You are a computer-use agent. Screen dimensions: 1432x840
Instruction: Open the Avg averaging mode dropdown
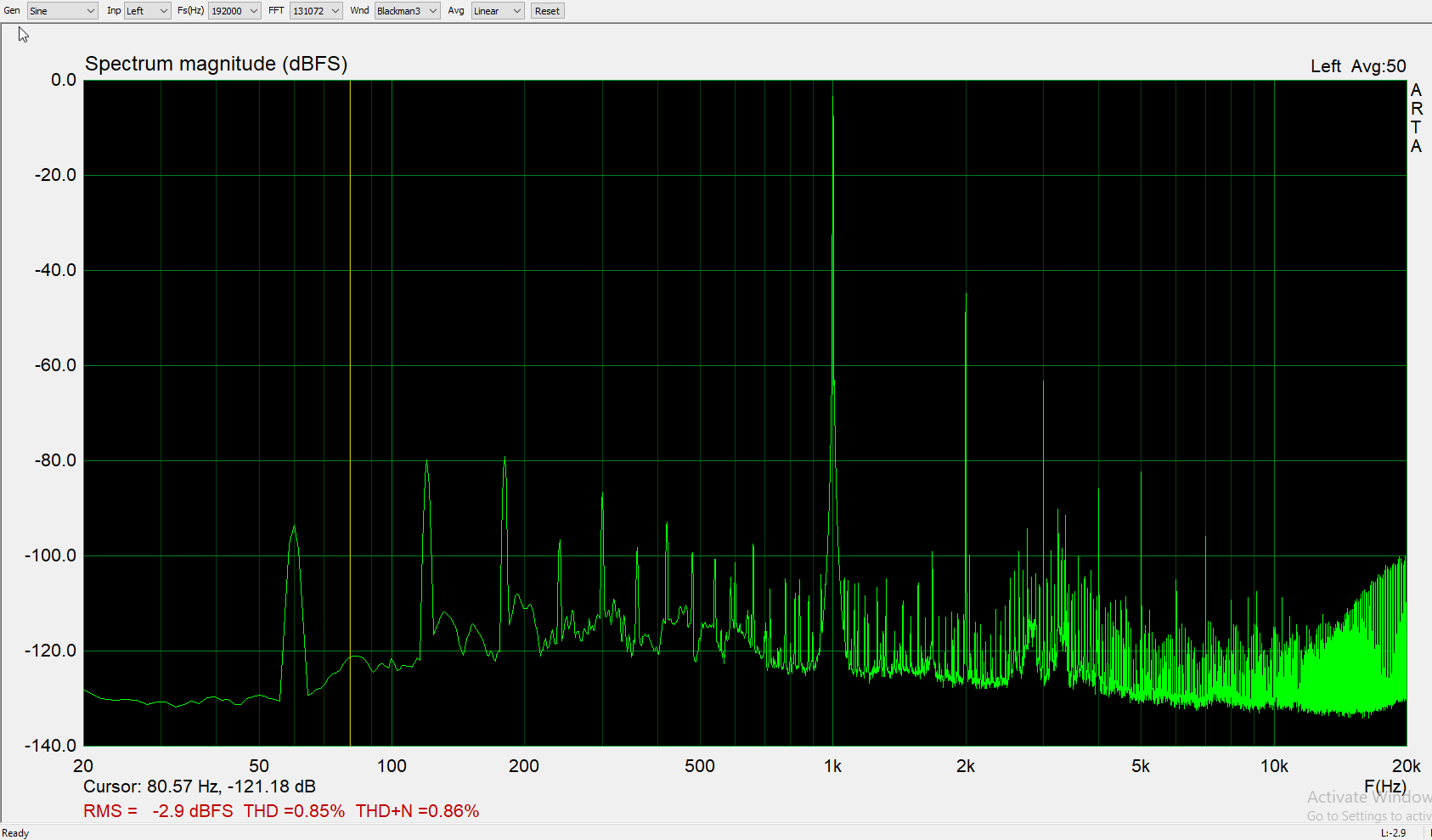pos(497,11)
